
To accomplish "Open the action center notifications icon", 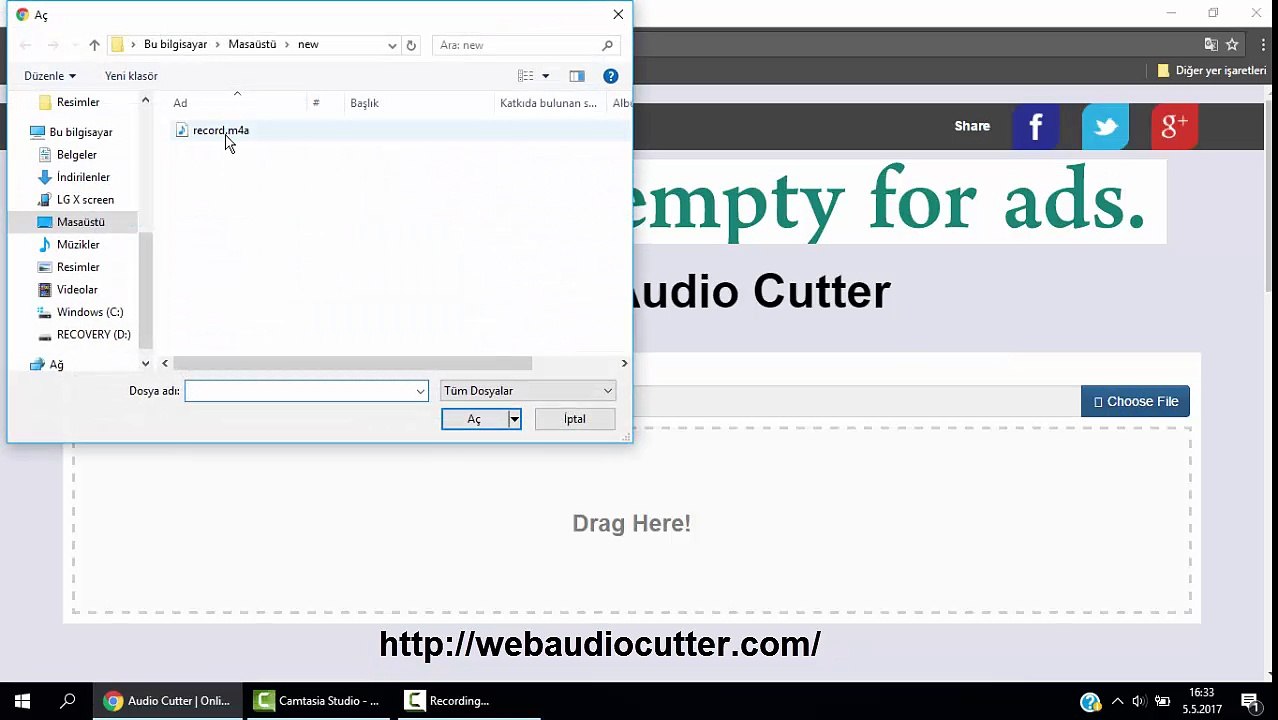I will click(1249, 701).
